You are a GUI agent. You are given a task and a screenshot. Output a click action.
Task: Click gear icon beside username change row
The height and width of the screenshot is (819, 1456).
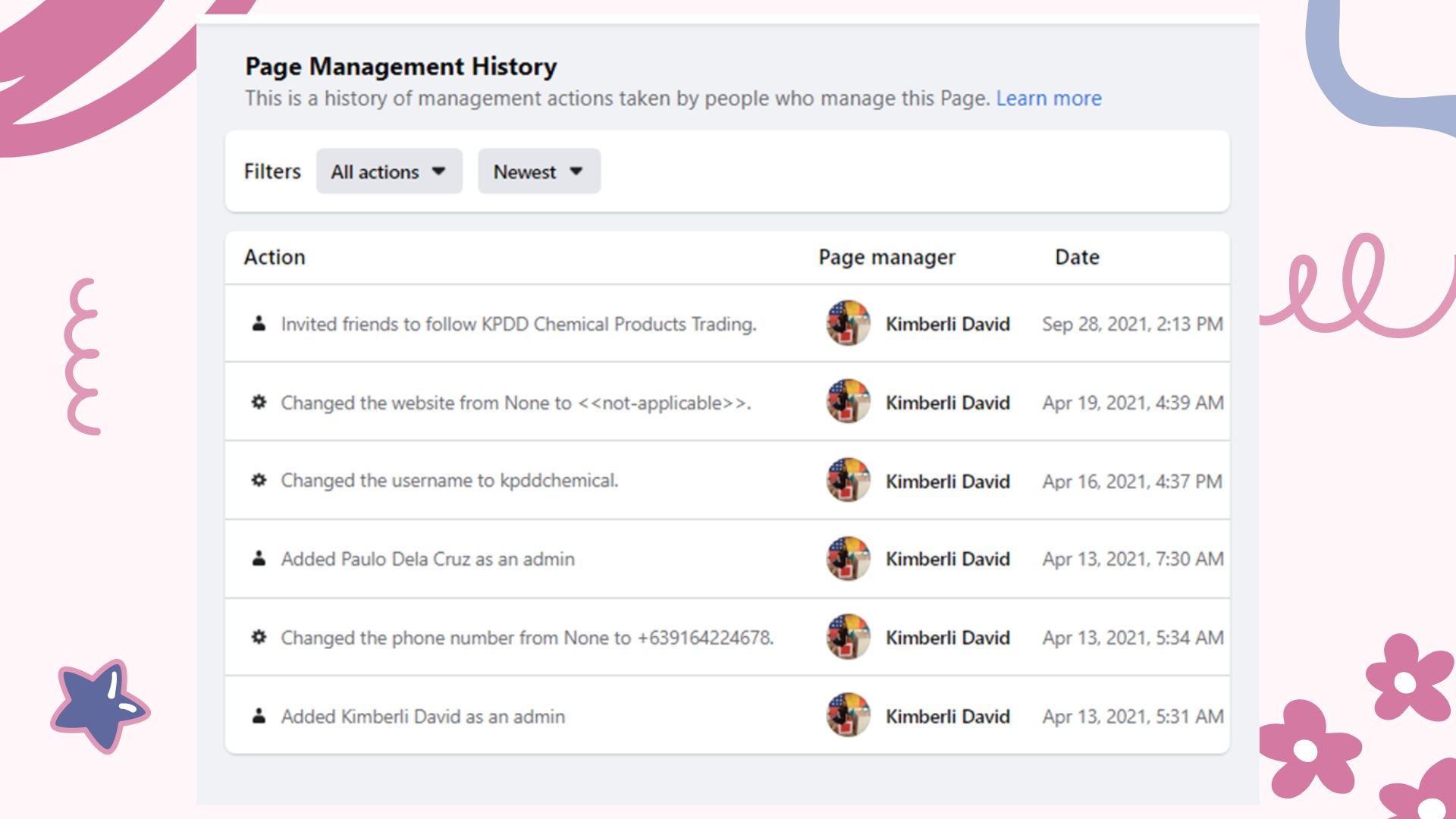pos(259,480)
